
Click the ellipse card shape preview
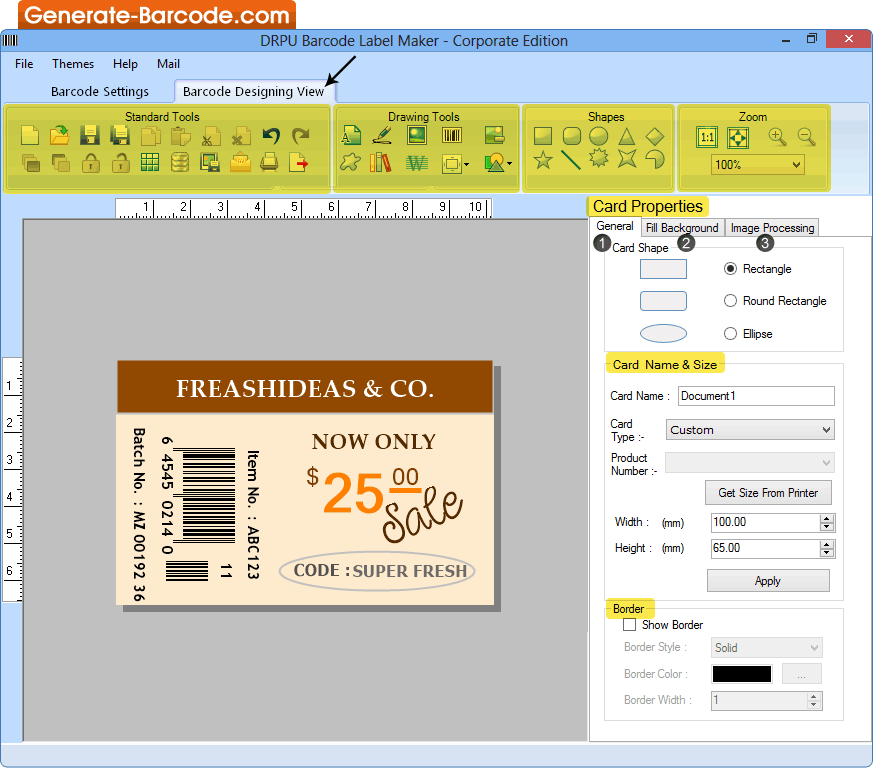pos(663,334)
